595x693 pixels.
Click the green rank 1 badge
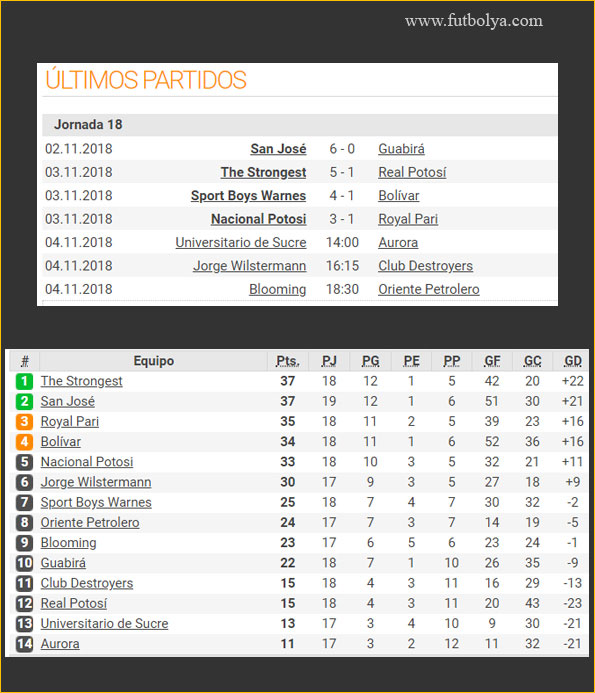point(24,381)
